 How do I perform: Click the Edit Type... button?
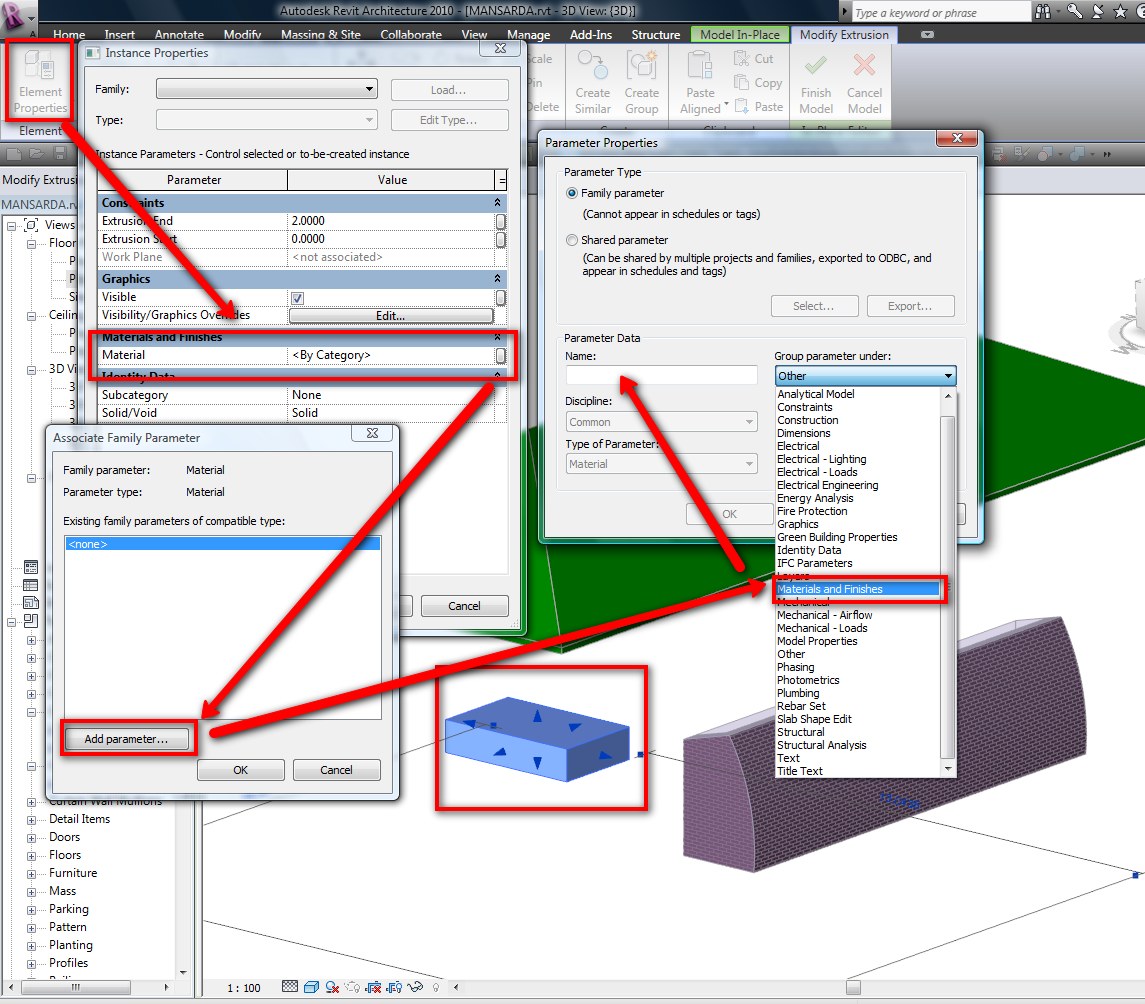point(449,120)
